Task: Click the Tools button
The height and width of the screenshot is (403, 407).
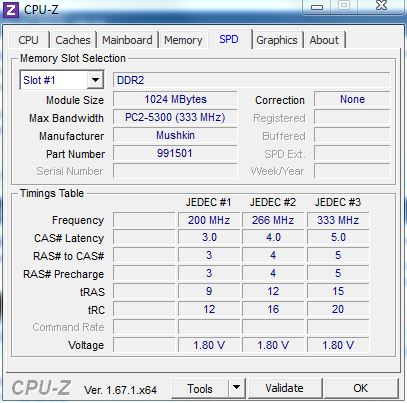Action: tap(200, 388)
